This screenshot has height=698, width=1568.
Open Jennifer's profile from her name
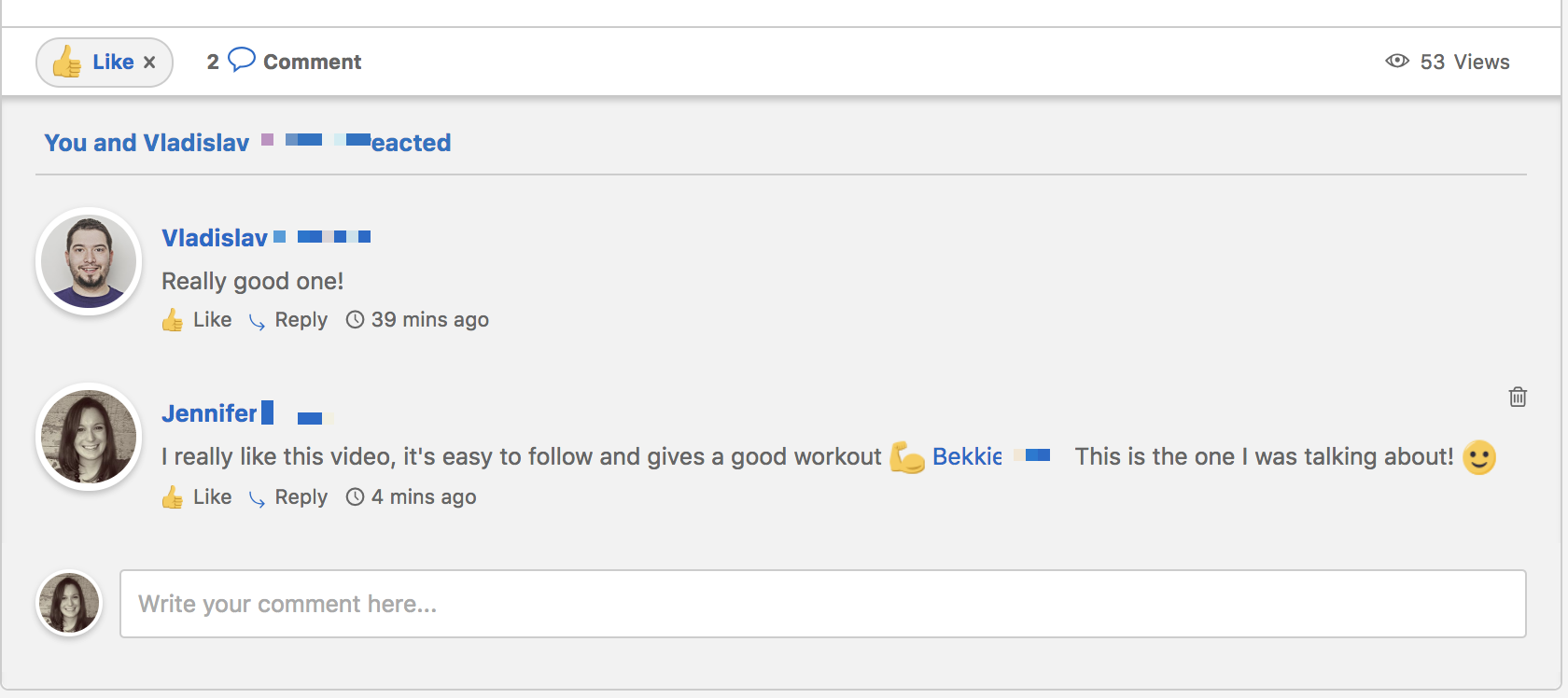[x=209, y=413]
